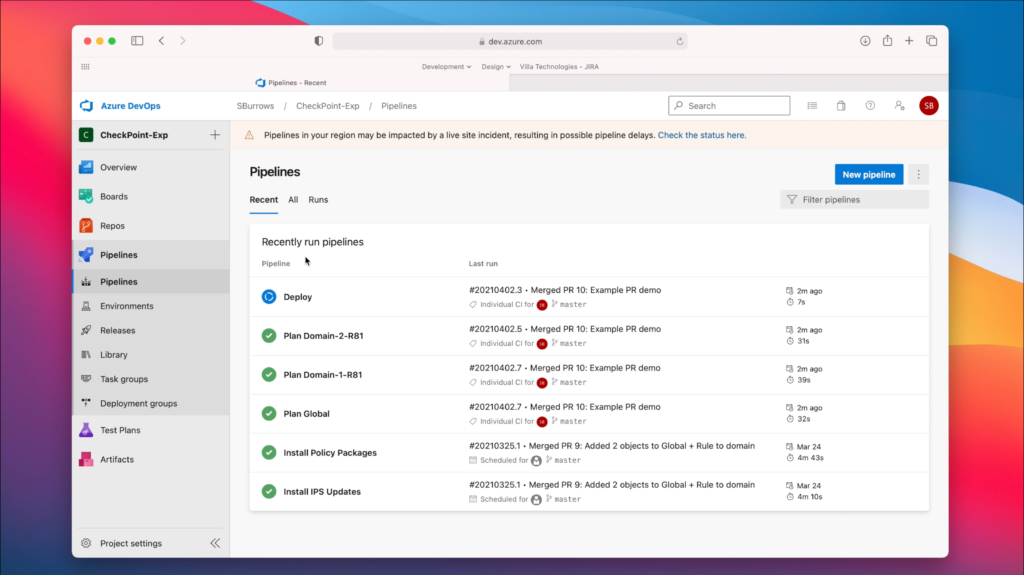Open the Install IPS Updates pipeline
This screenshot has width=1024, height=575.
321,492
